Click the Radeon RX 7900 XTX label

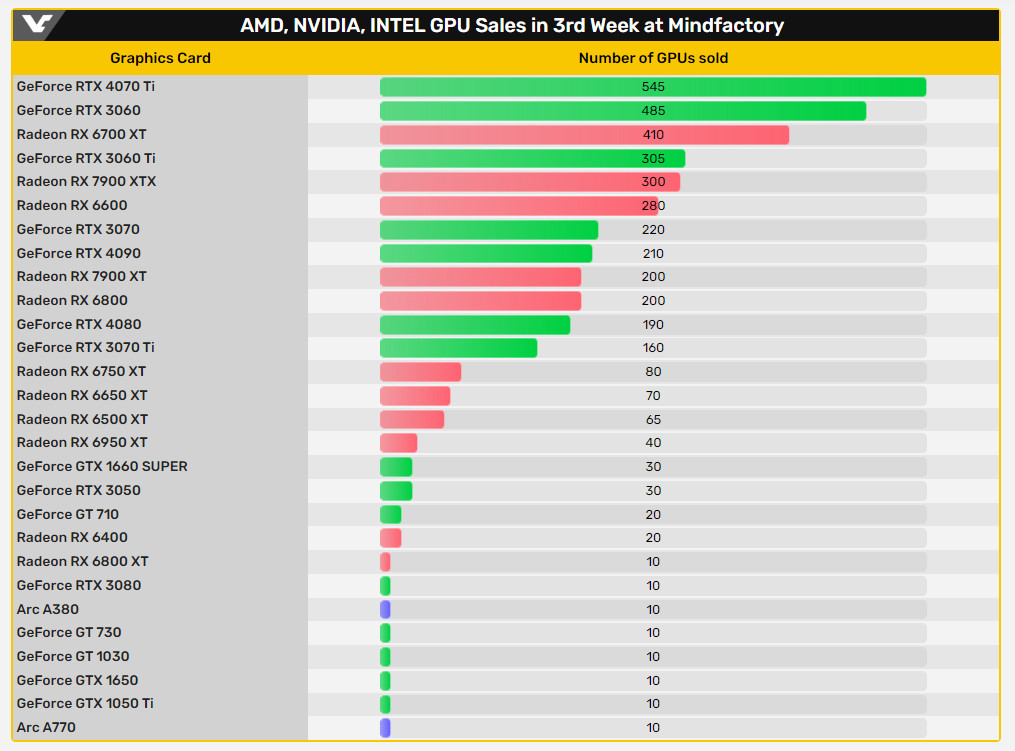[86, 182]
